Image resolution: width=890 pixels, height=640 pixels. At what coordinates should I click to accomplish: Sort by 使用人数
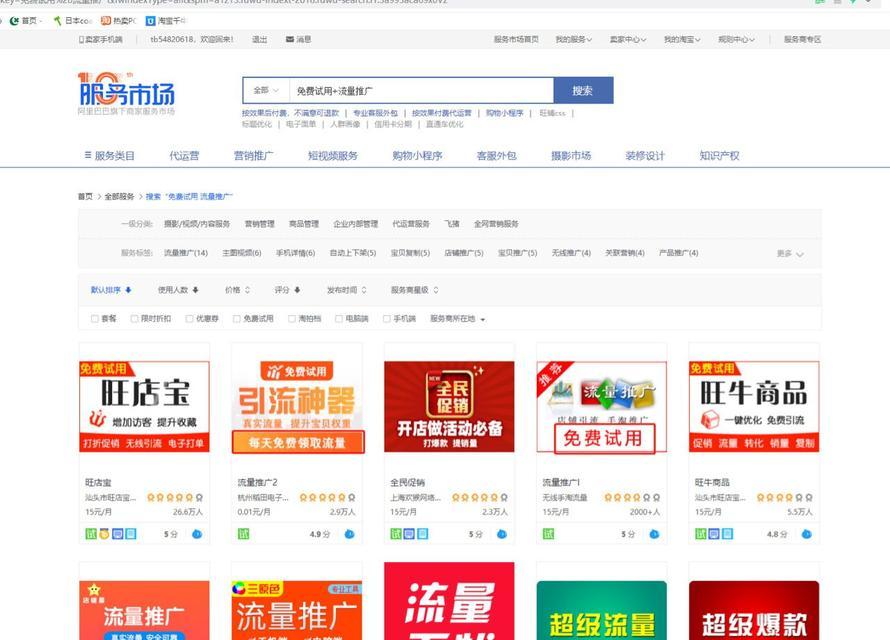[178, 290]
